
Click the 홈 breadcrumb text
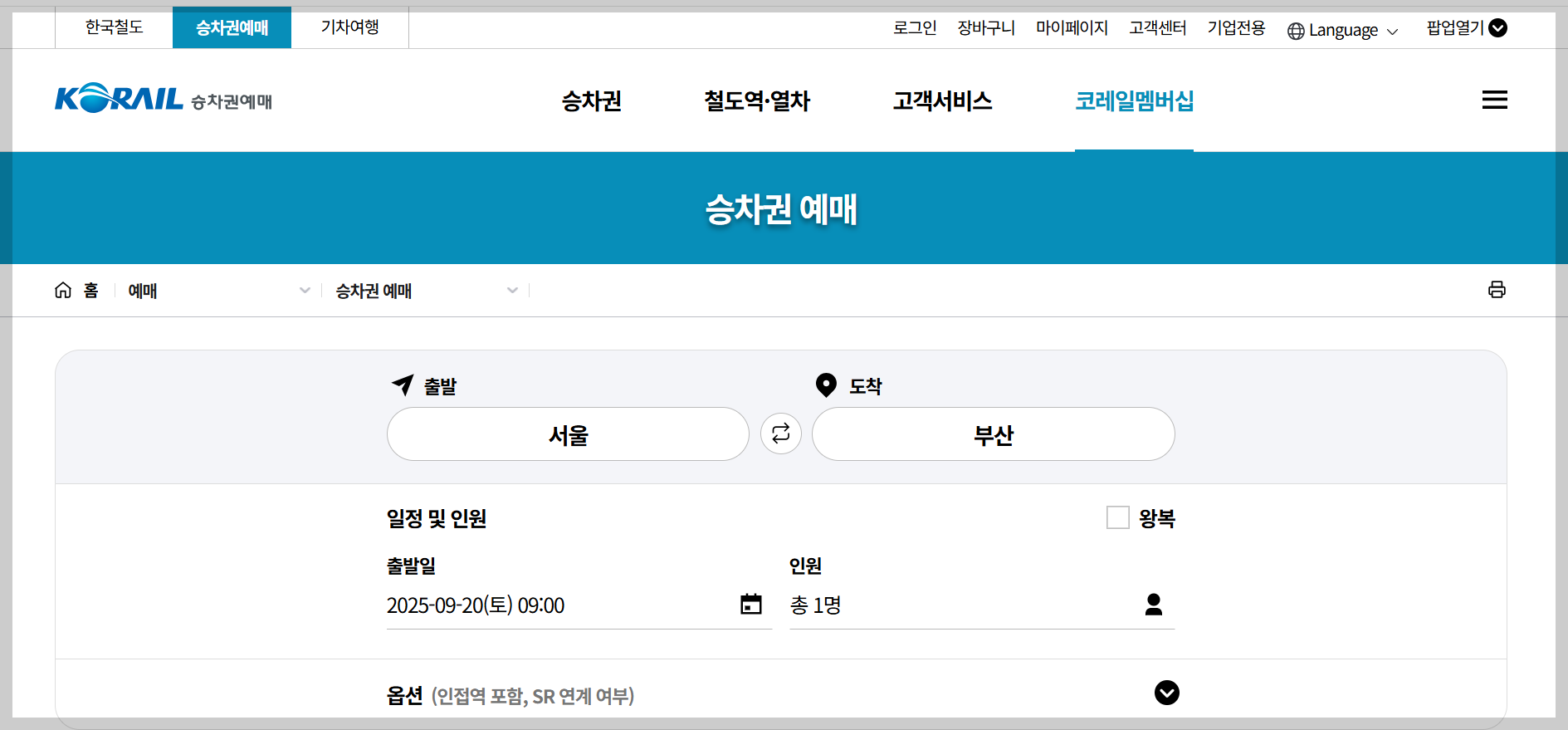(x=90, y=291)
